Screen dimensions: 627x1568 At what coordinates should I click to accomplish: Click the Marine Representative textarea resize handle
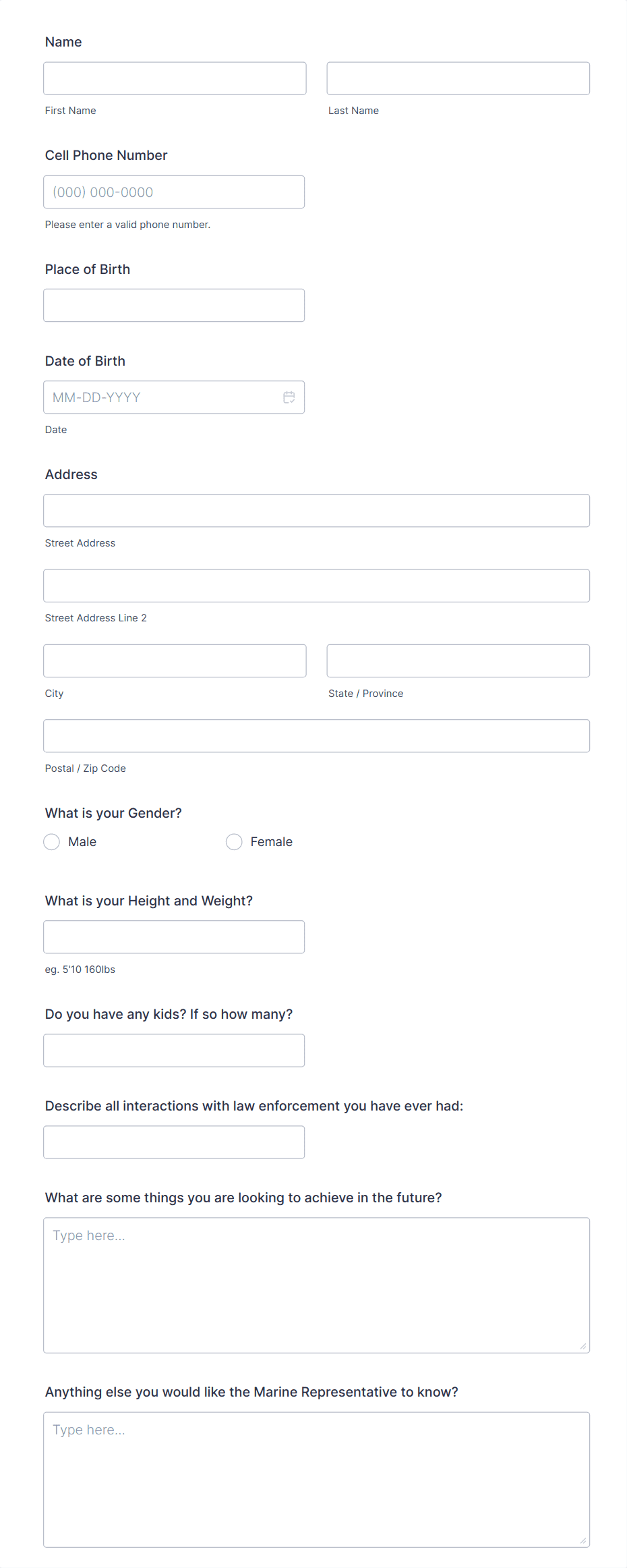583,1541
